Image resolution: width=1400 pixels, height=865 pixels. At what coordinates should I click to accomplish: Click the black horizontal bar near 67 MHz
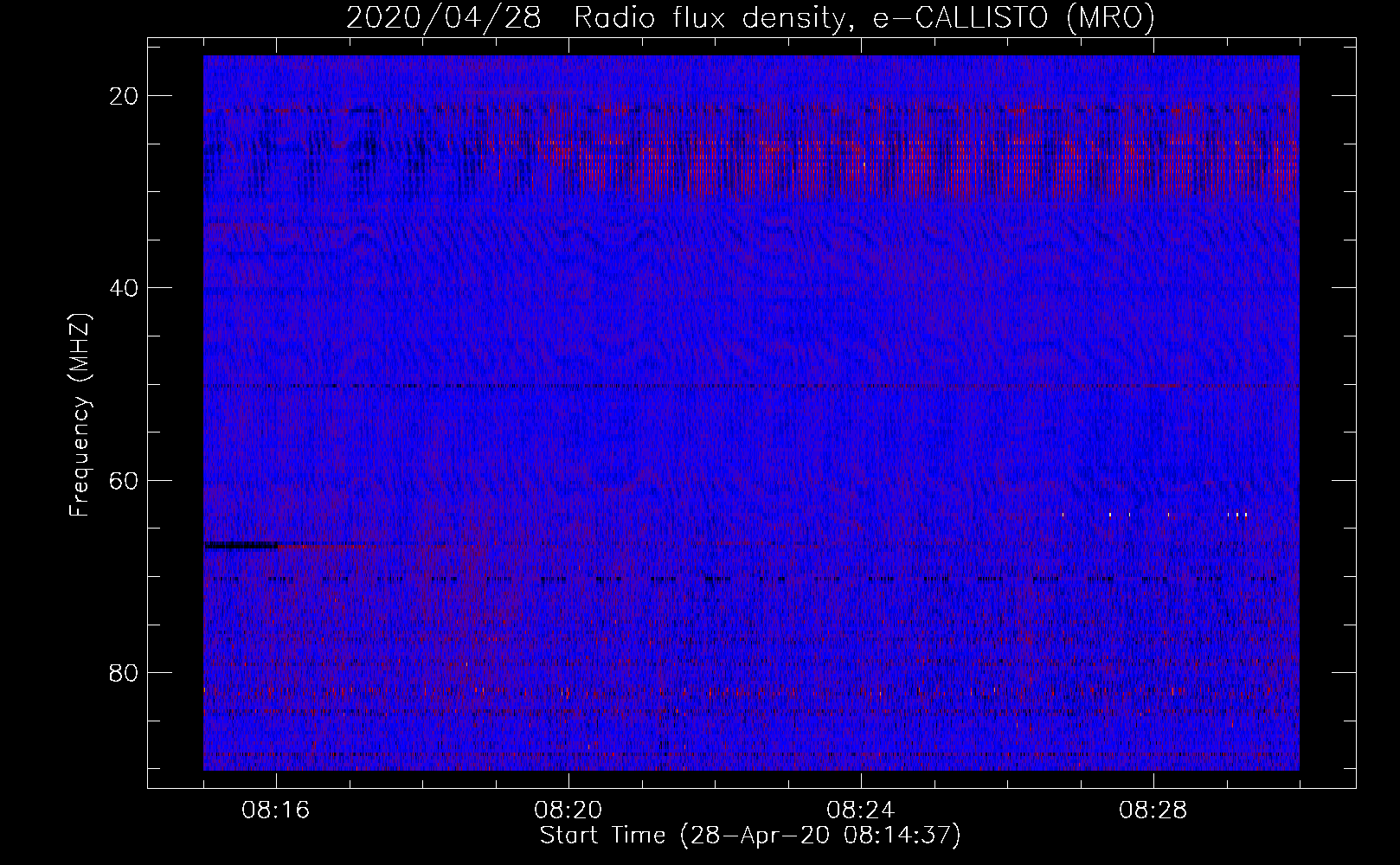tap(241, 545)
